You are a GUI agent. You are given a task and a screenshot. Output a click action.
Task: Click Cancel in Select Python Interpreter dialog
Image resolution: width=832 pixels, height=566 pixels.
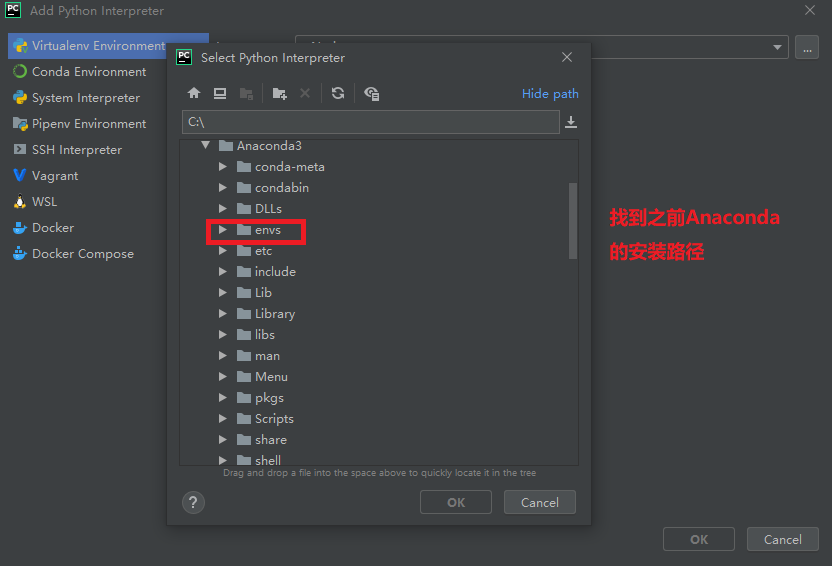click(540, 502)
